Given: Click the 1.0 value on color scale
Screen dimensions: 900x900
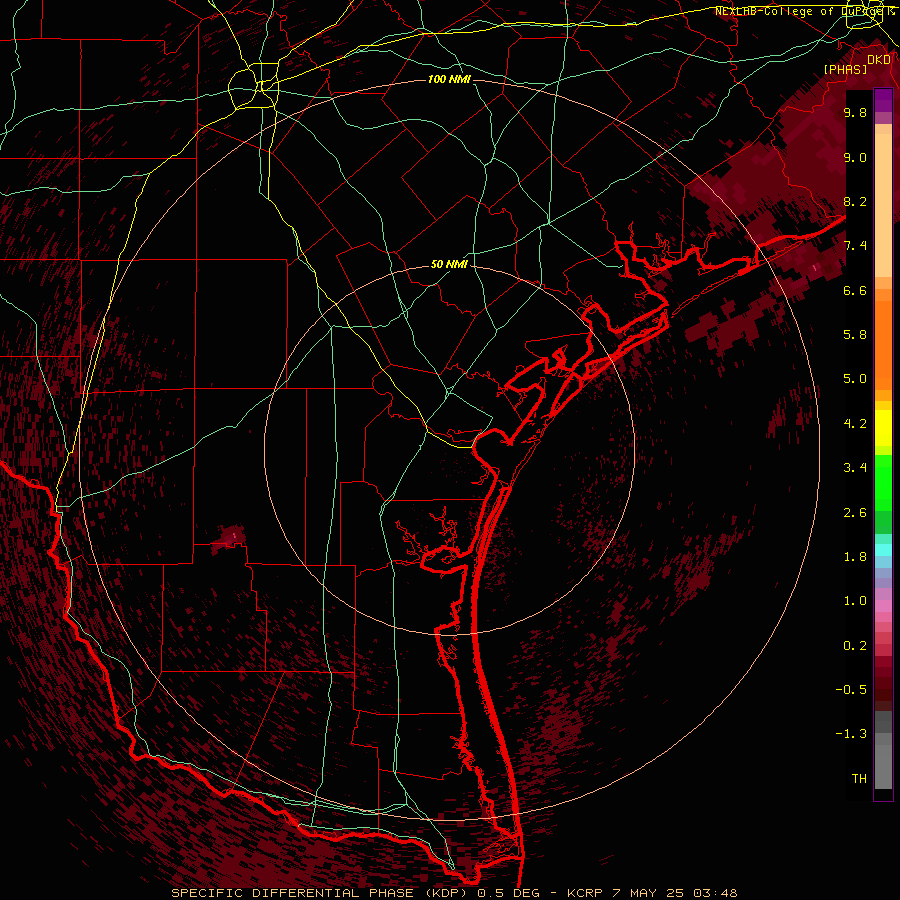Looking at the screenshot, I should (x=855, y=601).
